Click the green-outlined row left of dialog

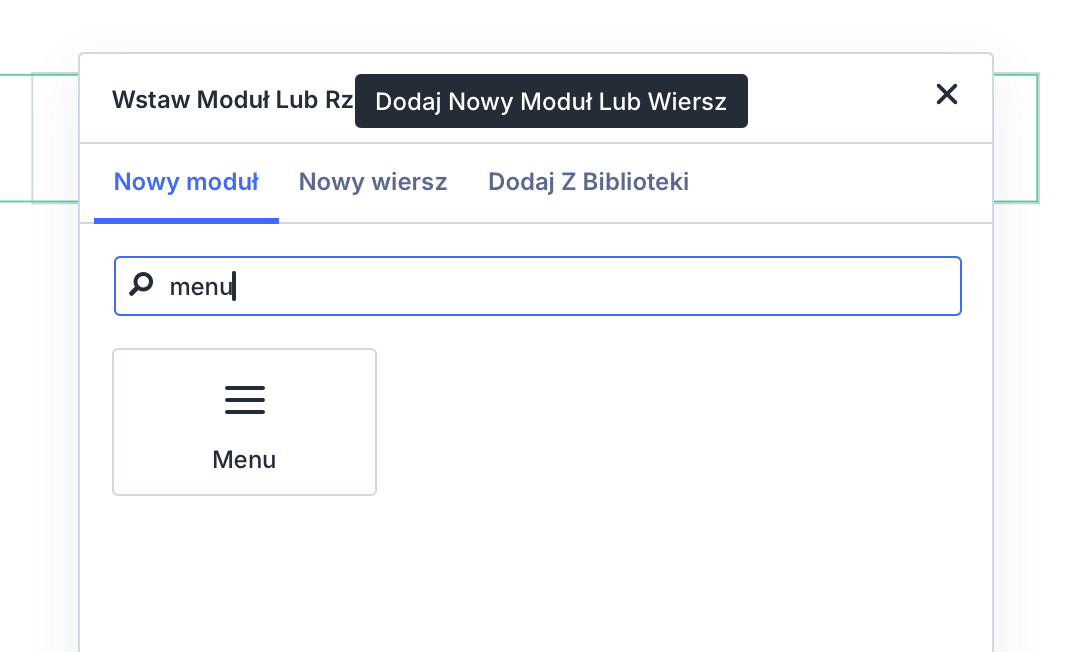click(55, 138)
